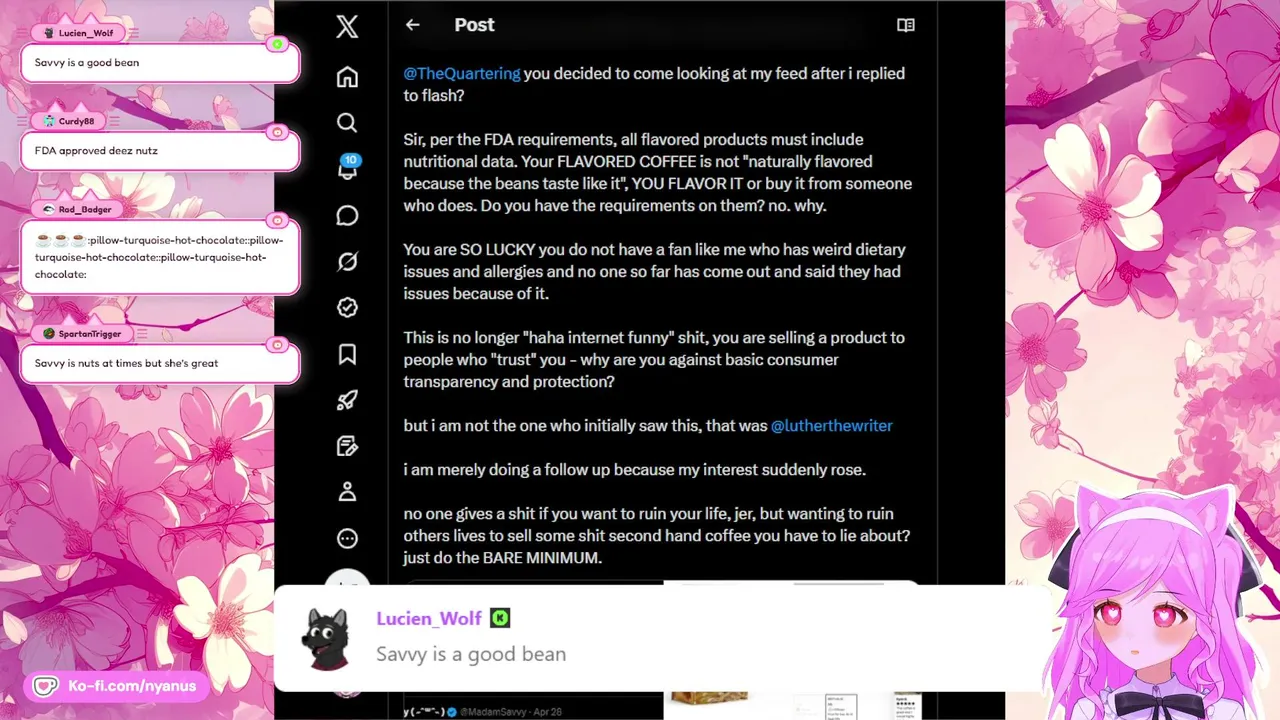1280x720 pixels.
Task: Select the verified checkmark badge icon
Action: click(347, 308)
